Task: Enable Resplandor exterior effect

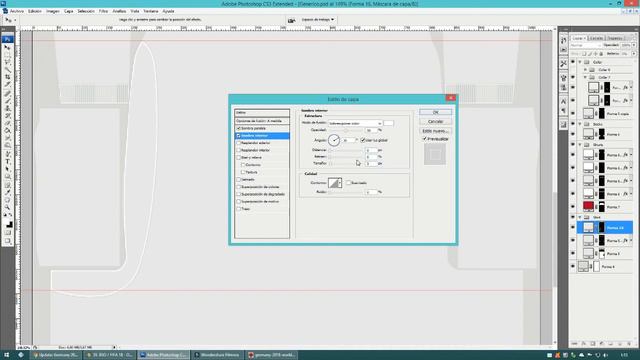Action: click(238, 143)
